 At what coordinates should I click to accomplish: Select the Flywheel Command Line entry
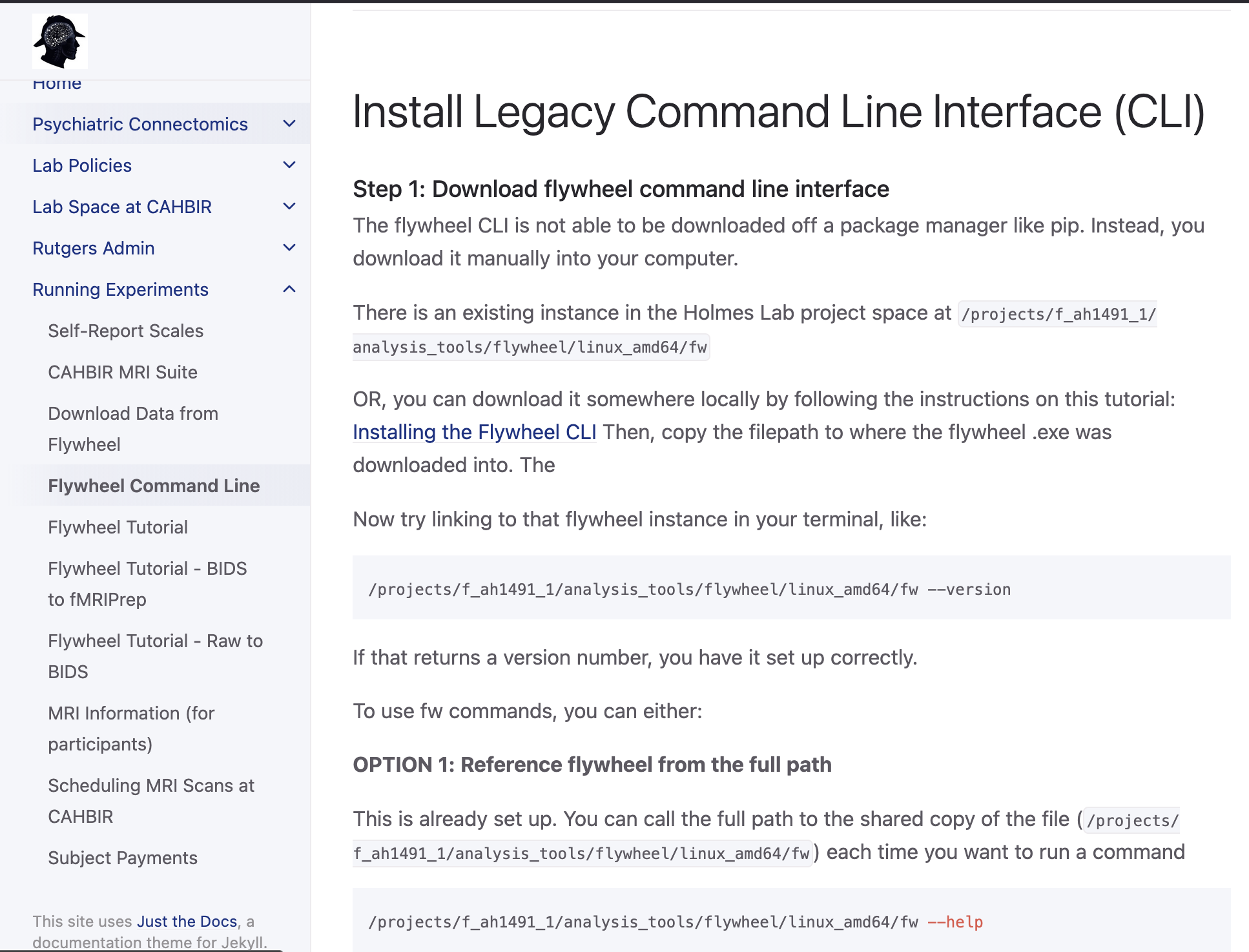pos(154,485)
